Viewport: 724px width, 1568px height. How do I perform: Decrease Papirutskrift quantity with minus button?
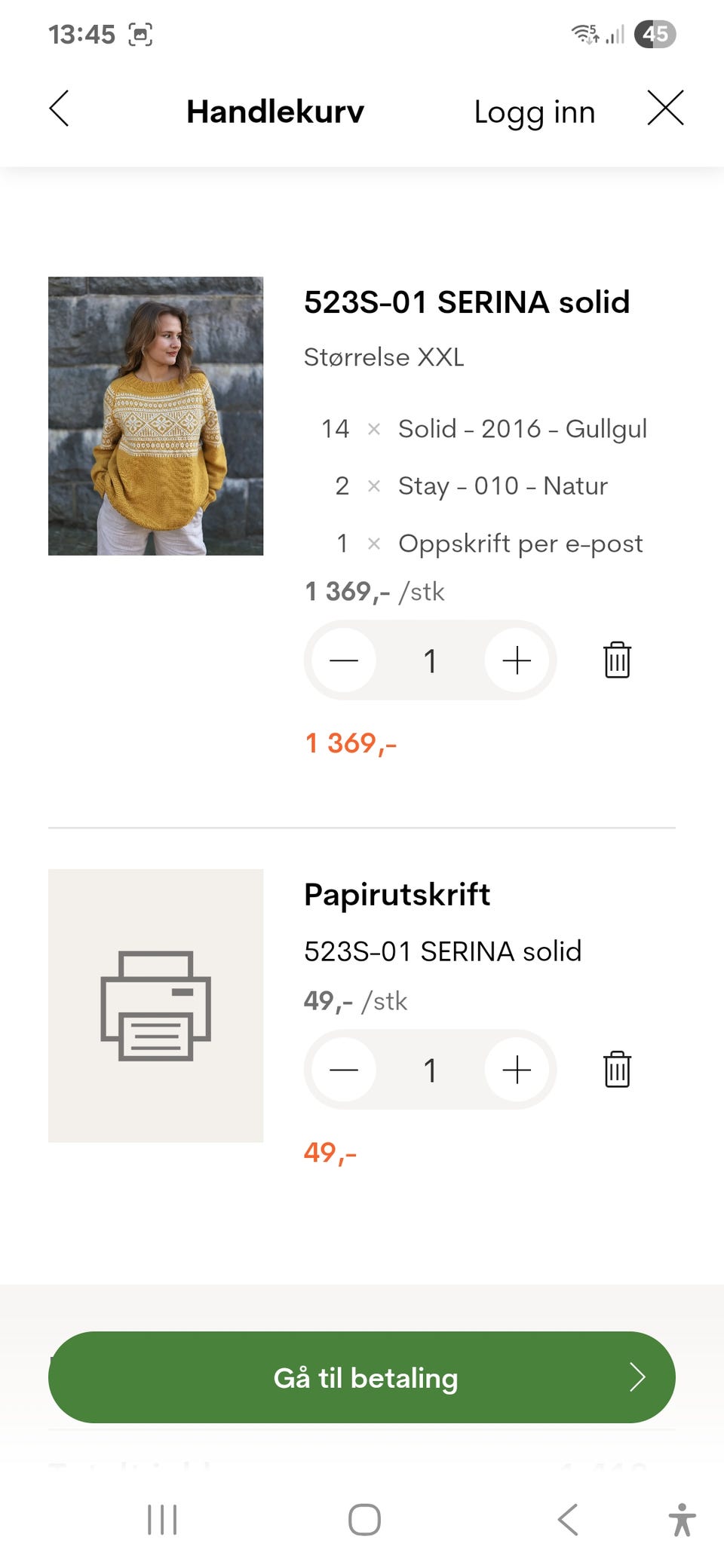coord(344,1070)
